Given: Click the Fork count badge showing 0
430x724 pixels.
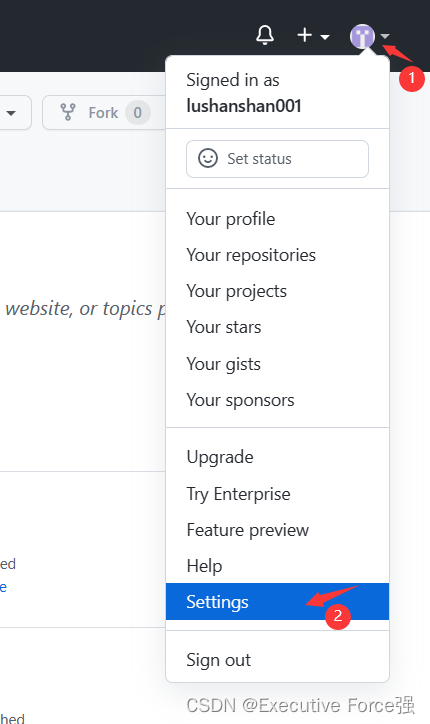Looking at the screenshot, I should [138, 113].
